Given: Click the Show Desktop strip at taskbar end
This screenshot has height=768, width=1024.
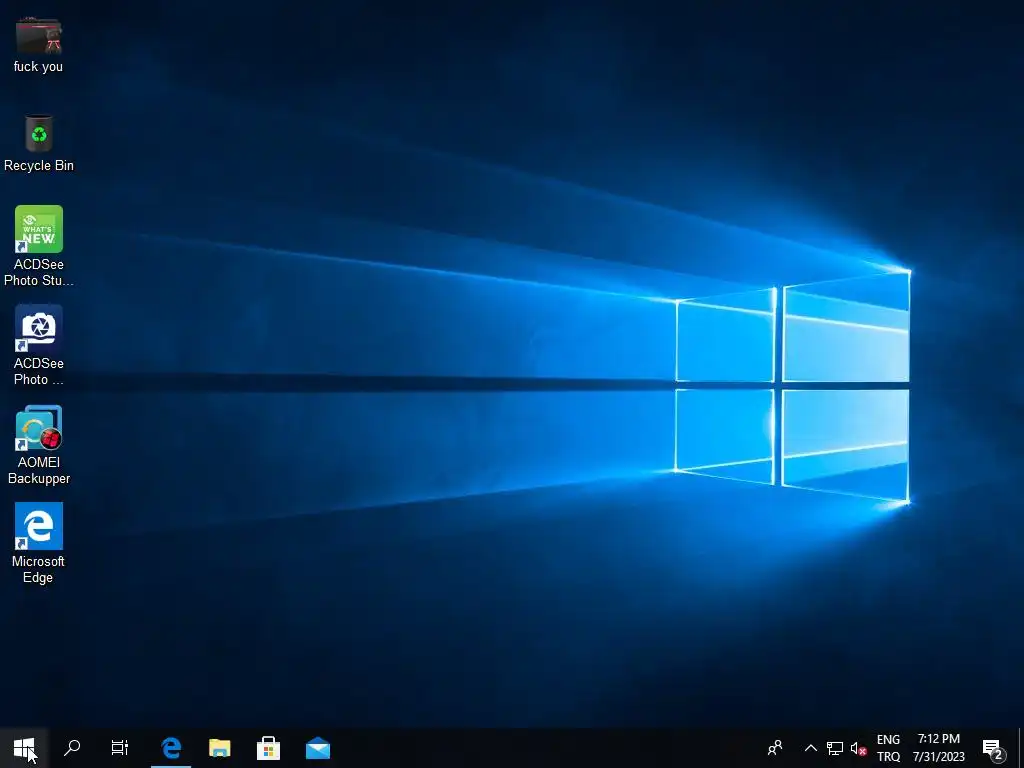Looking at the screenshot, I should pyautogui.click(x=1020, y=748).
